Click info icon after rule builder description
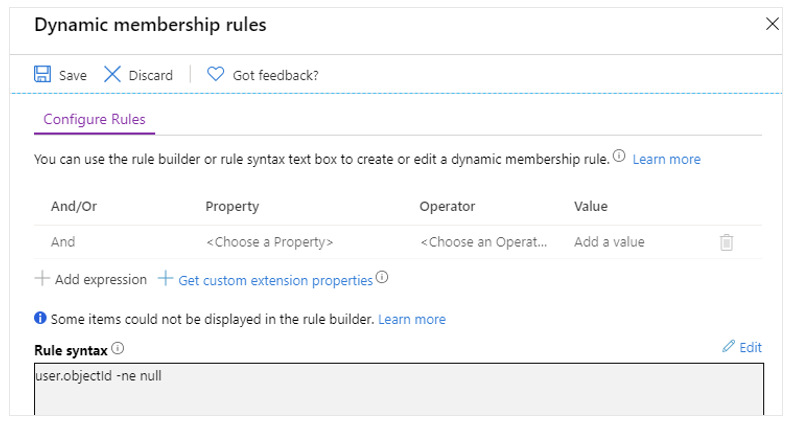 619,158
